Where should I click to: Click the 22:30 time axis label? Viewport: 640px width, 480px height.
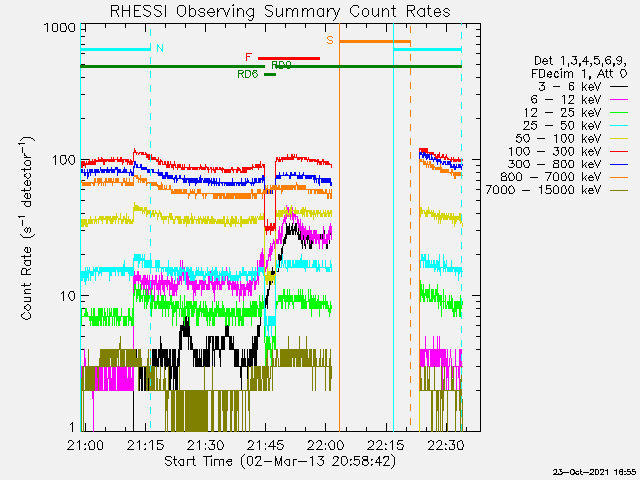tap(446, 445)
